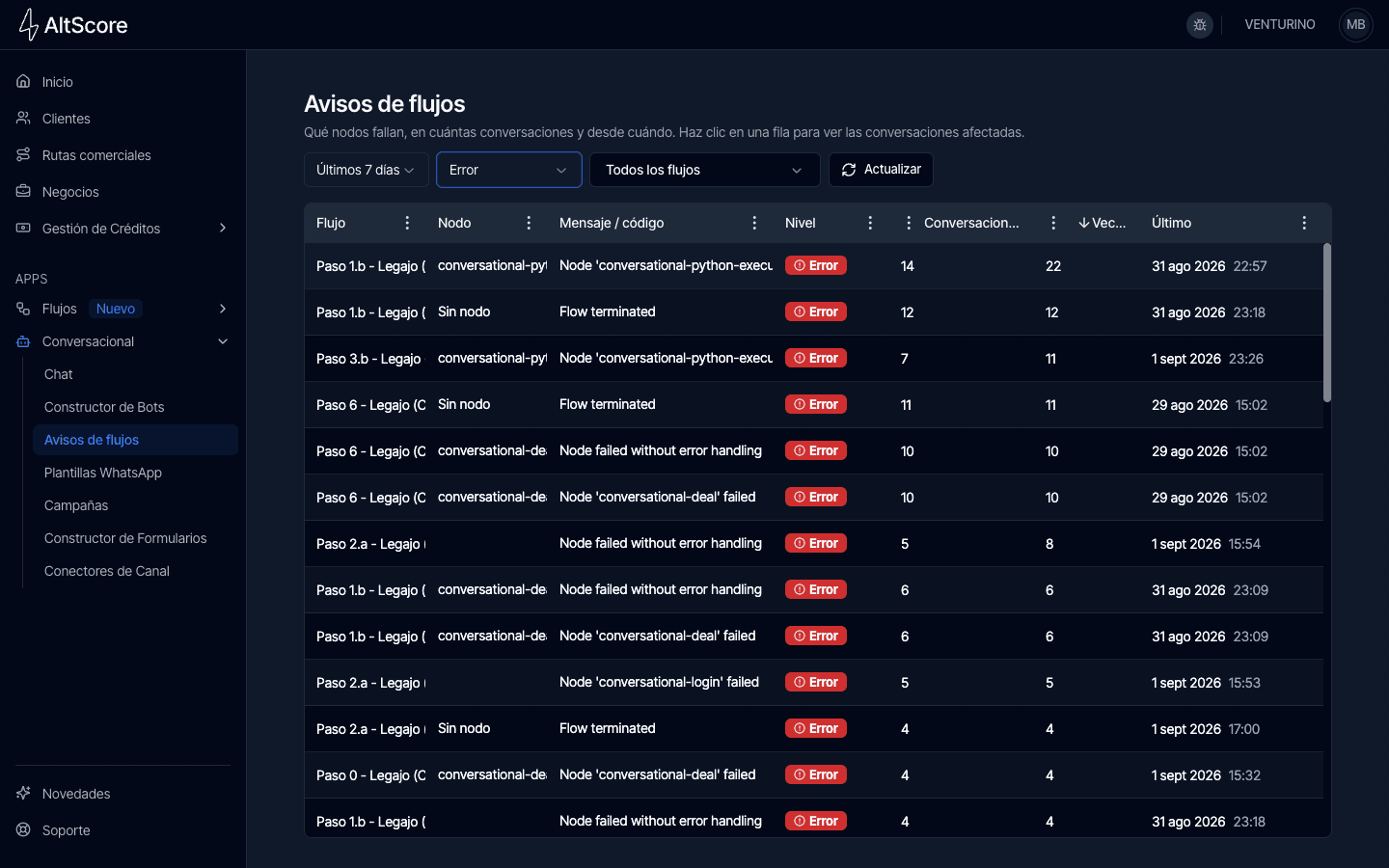Open the row last seen '1 sept 2026 17:00'
The width and height of the screenshot is (1389, 868).
[814, 729]
